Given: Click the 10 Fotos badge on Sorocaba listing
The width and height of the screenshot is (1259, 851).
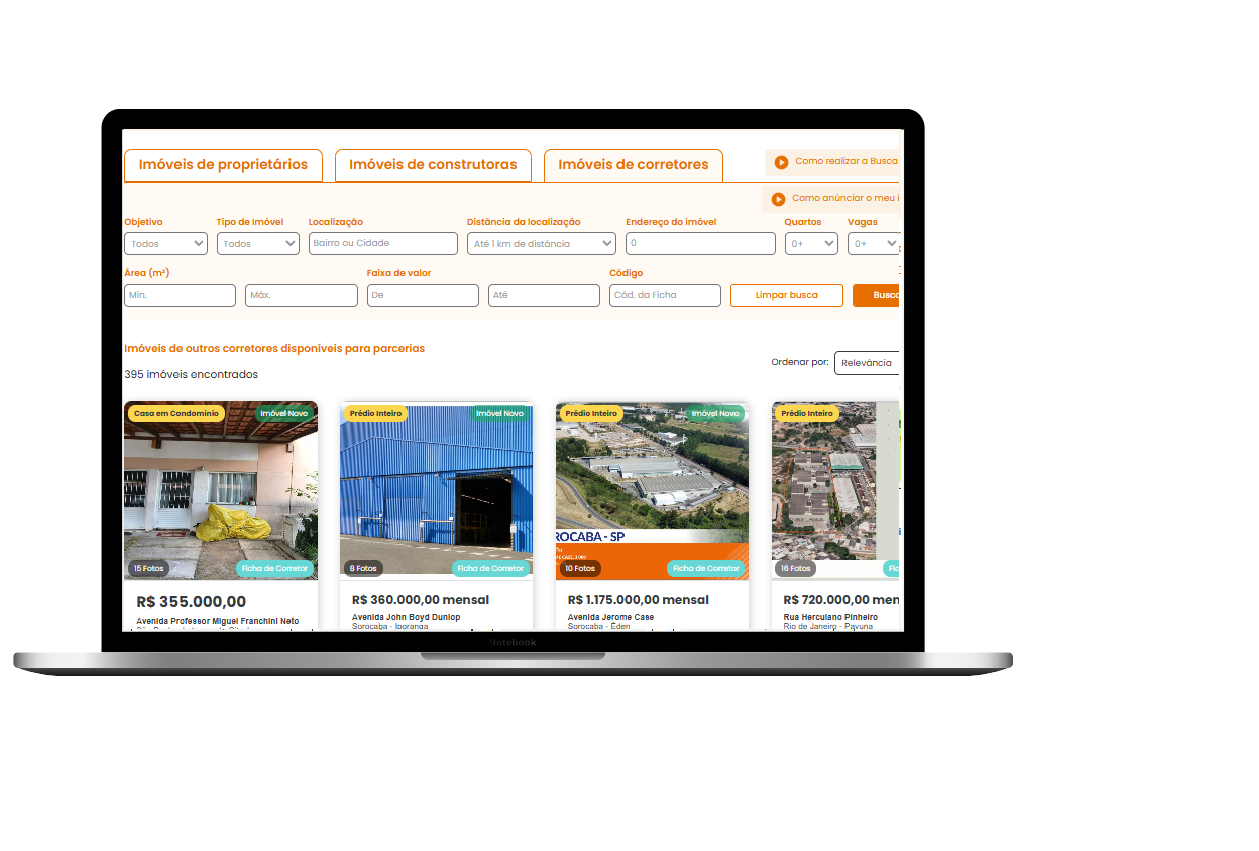Looking at the screenshot, I should 579,568.
